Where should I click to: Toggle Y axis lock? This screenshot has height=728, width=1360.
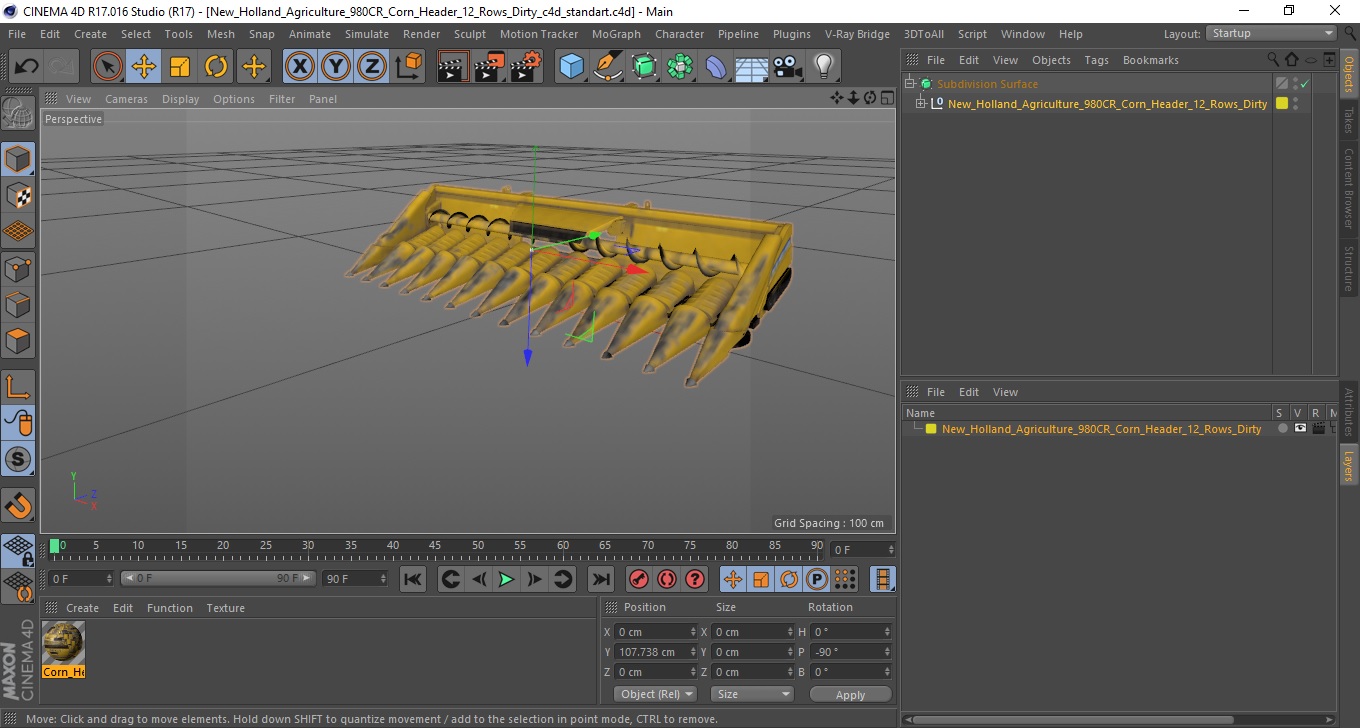(335, 67)
